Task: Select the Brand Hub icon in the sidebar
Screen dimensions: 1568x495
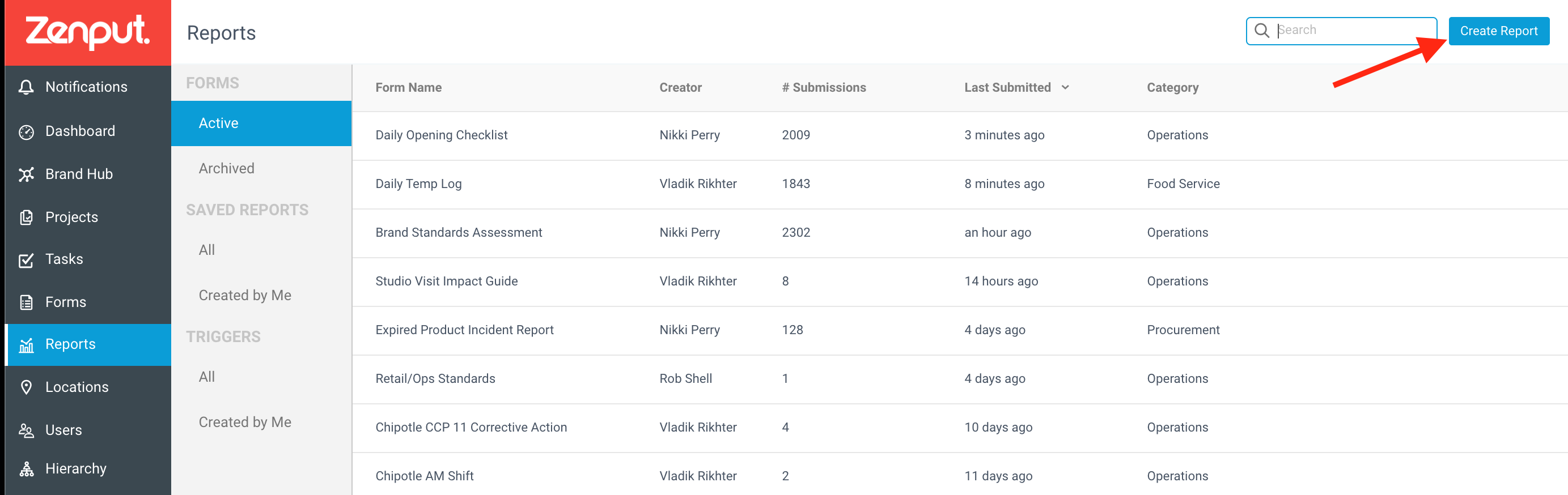Action: 26,174
